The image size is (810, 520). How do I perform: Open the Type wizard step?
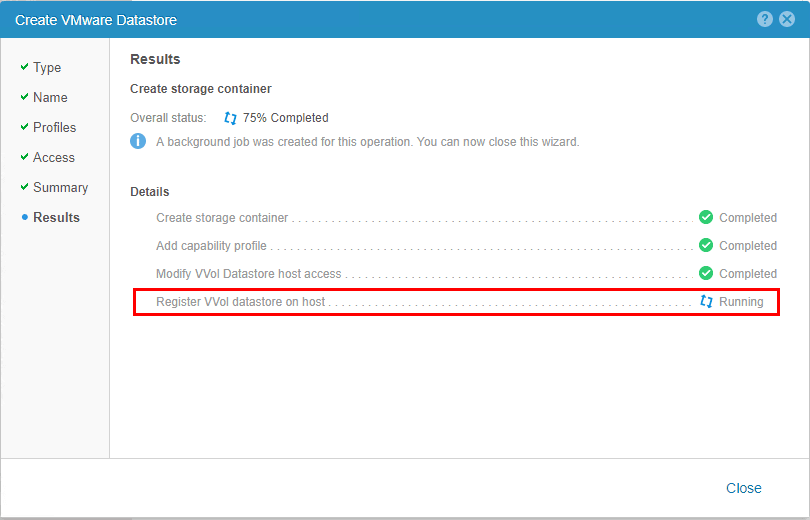coord(47,68)
